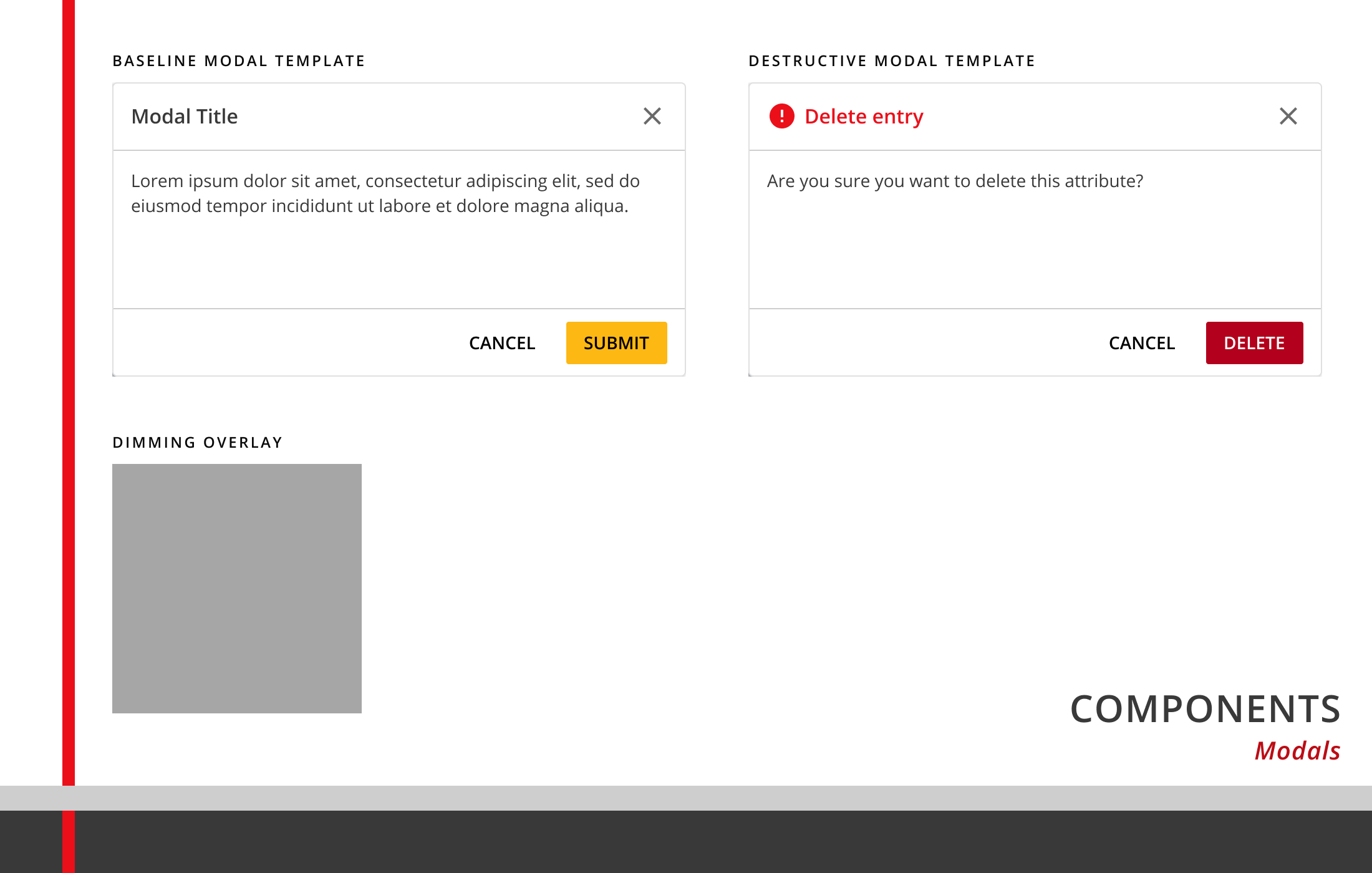Viewport: 1372px width, 873px height.
Task: Click the Lorem ipsum body paragraph
Action: (385, 193)
